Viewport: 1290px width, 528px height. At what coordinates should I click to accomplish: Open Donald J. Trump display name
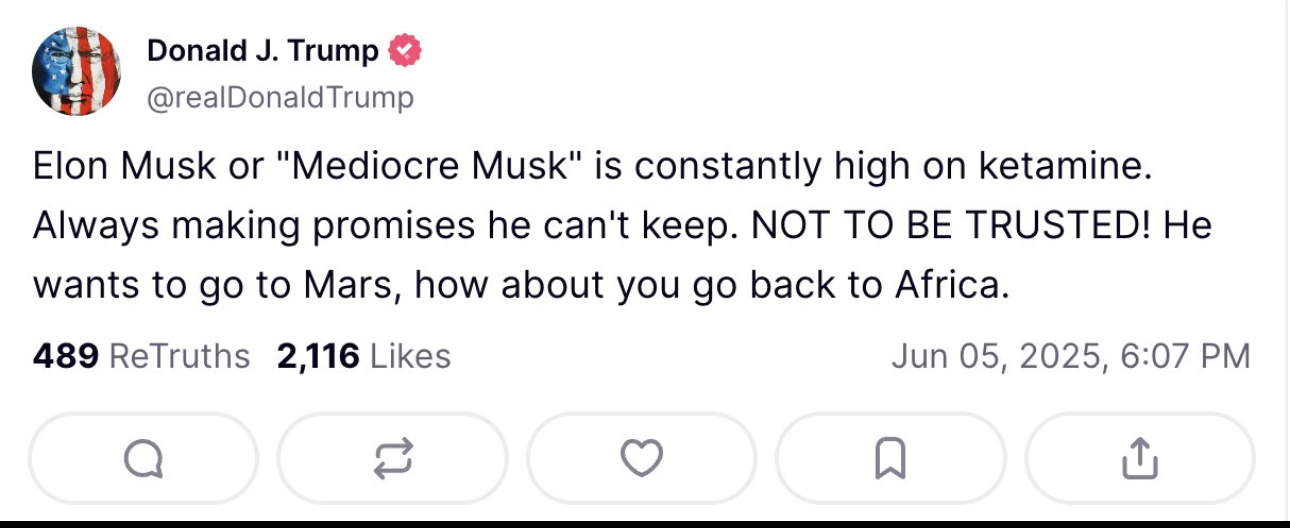click(263, 50)
